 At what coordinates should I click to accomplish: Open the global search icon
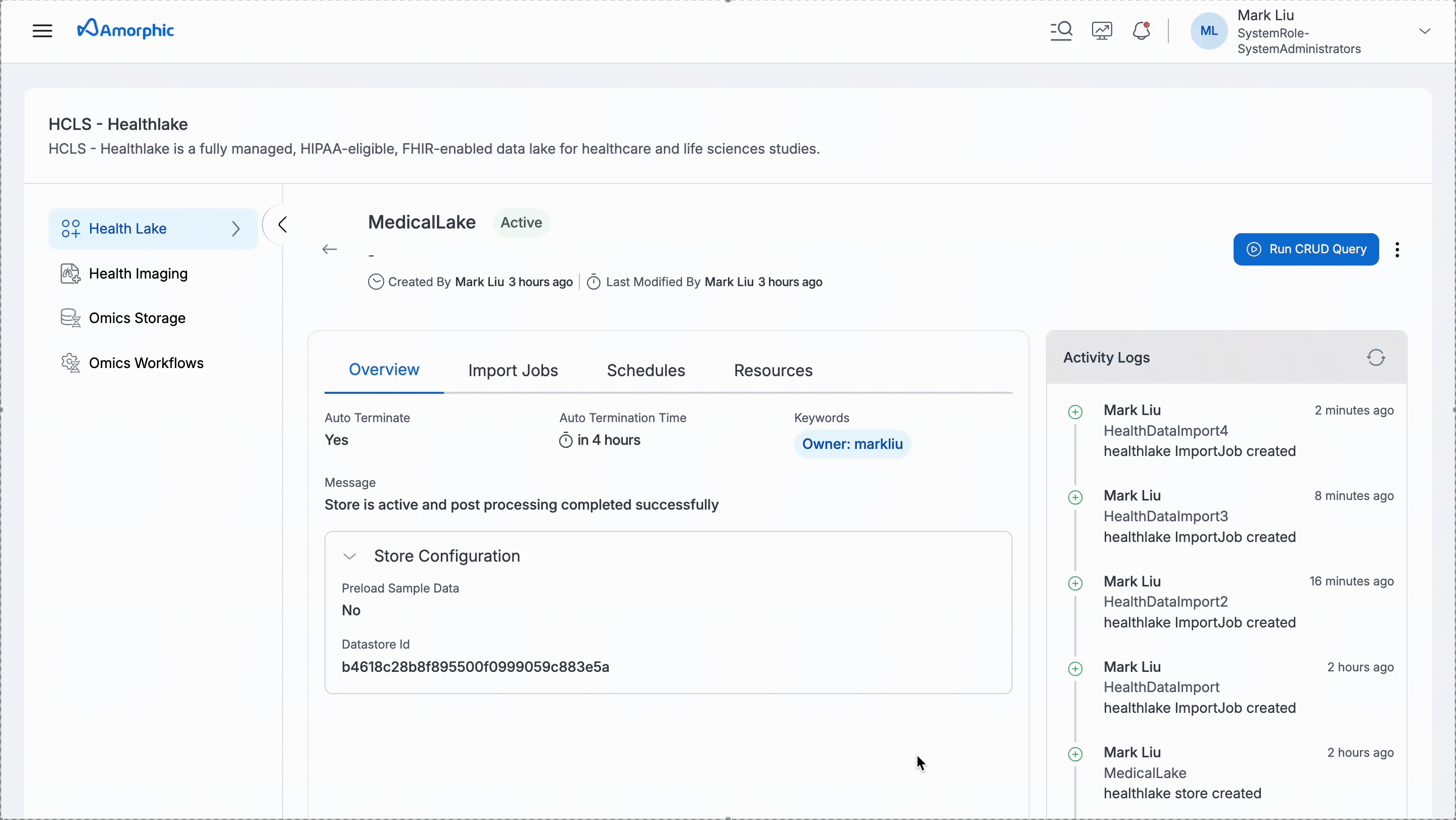click(x=1061, y=30)
